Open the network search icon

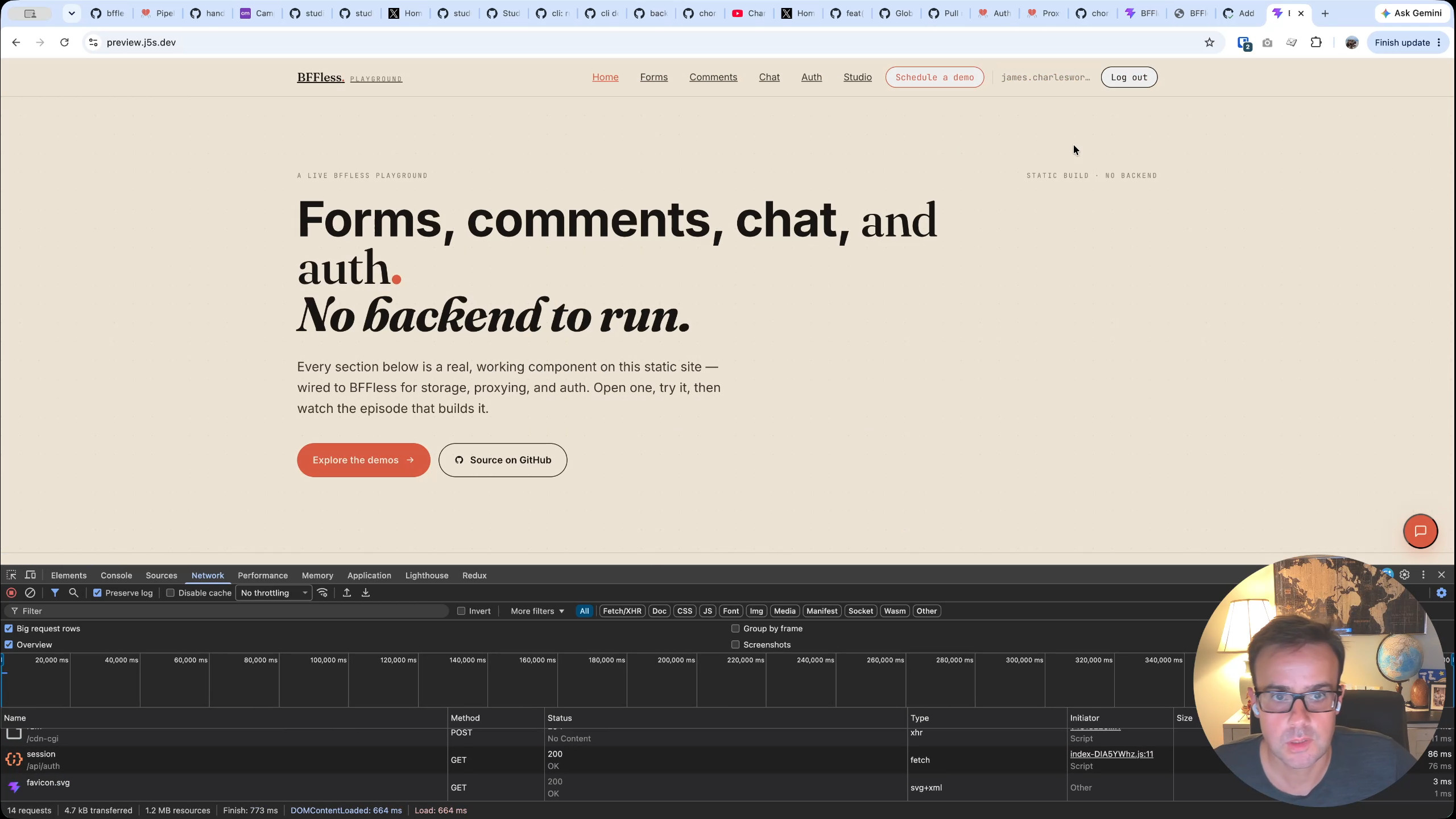click(x=73, y=593)
